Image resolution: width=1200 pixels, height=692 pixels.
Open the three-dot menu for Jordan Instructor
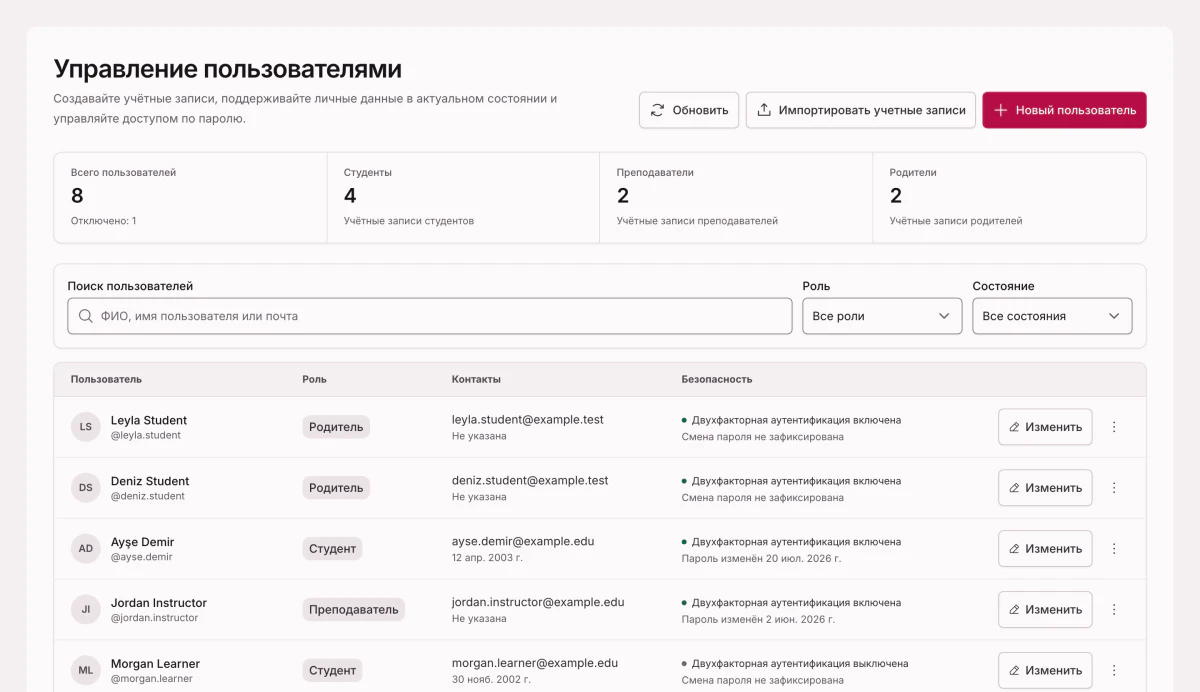click(1114, 610)
